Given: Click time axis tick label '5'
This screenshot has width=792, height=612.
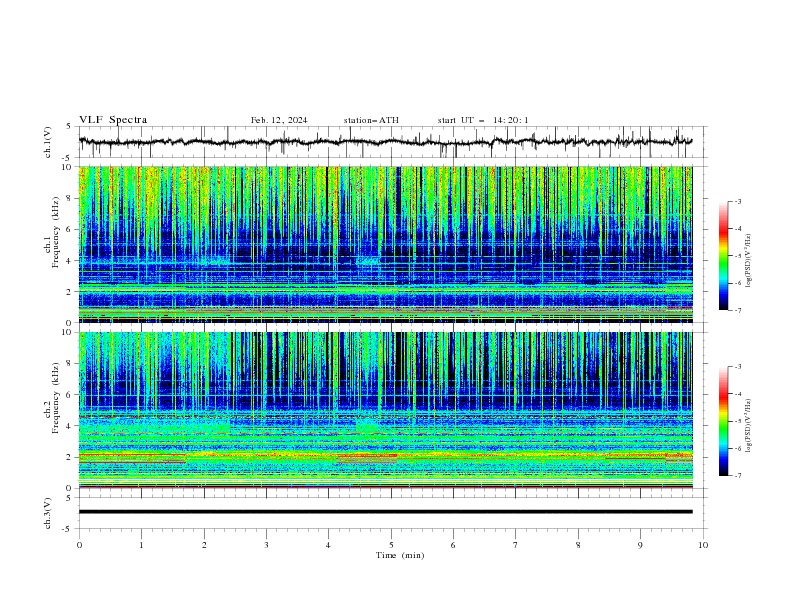Looking at the screenshot, I should (391, 545).
